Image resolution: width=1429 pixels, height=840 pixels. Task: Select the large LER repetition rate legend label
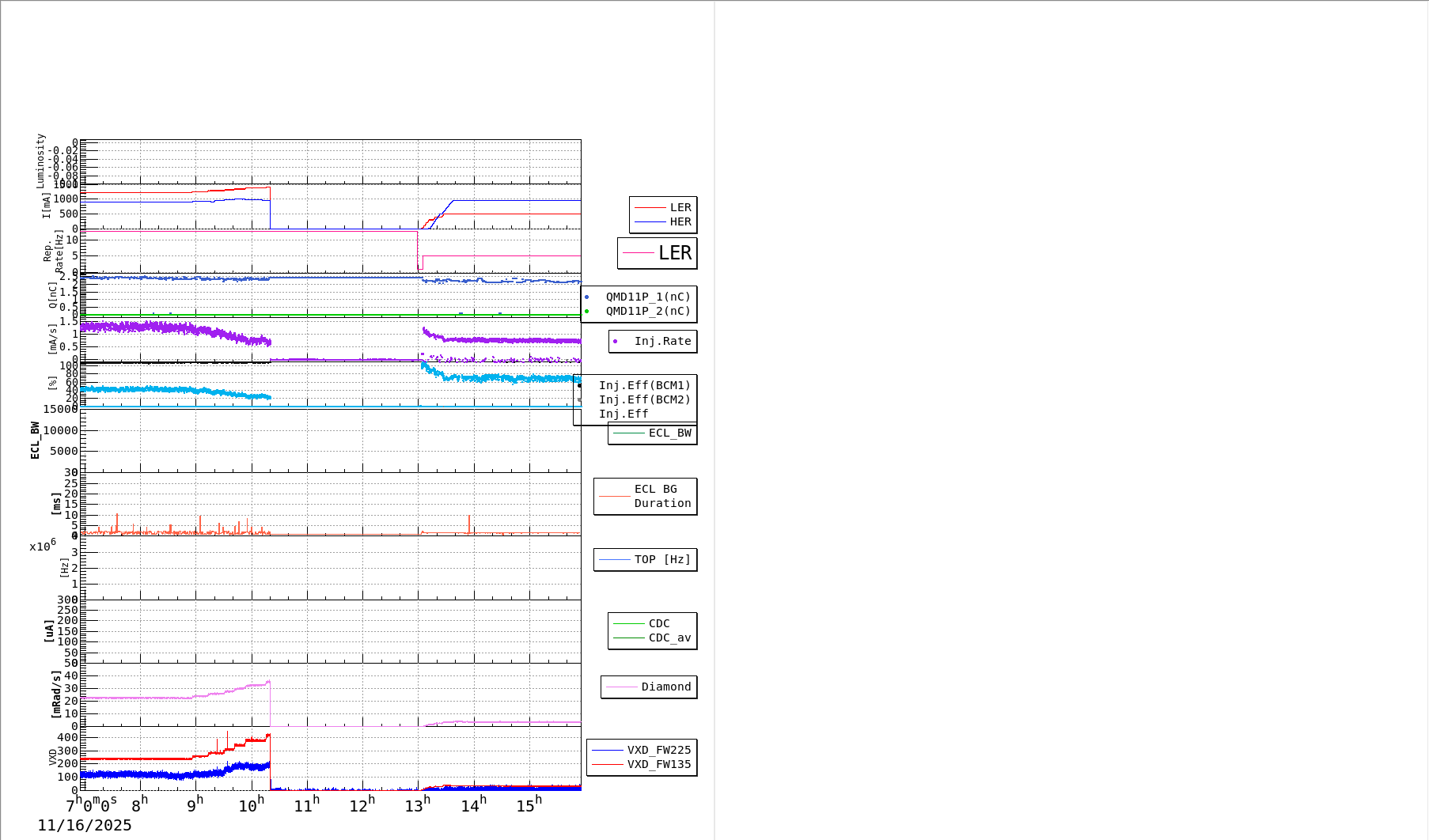pos(674,253)
